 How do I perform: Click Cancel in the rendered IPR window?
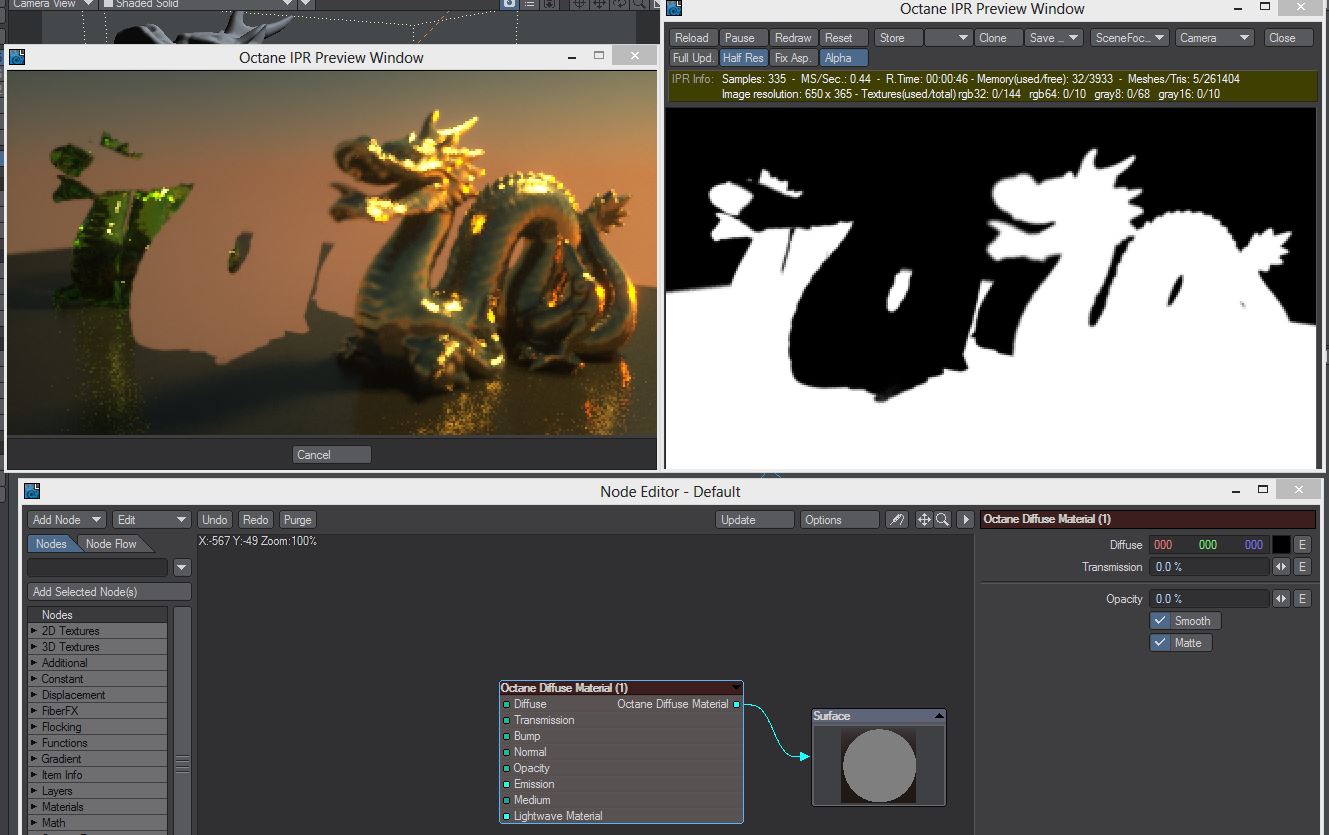tap(332, 455)
